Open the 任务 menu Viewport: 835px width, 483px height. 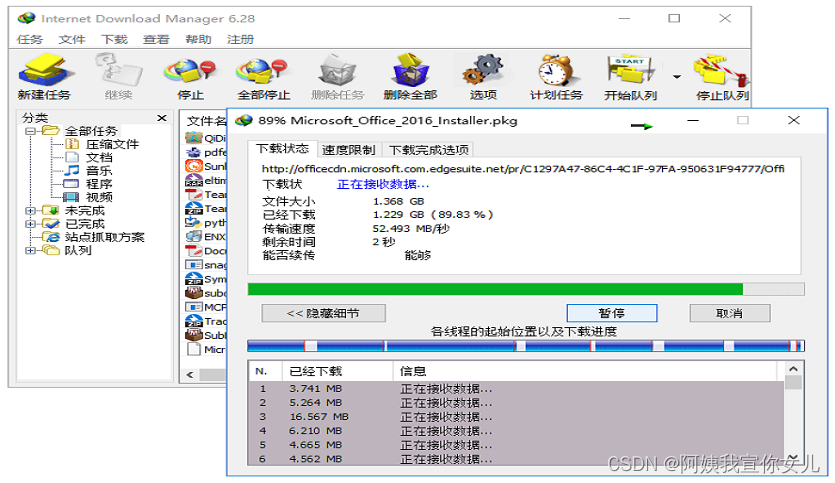pyautogui.click(x=29, y=39)
